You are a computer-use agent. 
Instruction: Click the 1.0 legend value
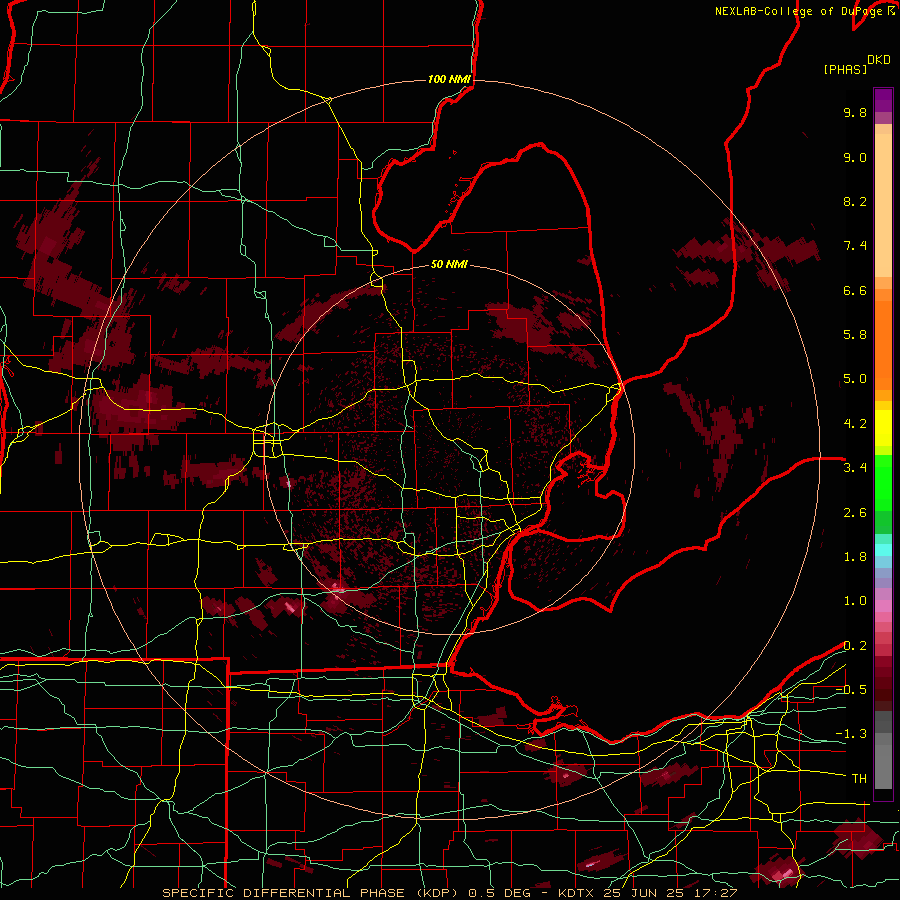855,601
